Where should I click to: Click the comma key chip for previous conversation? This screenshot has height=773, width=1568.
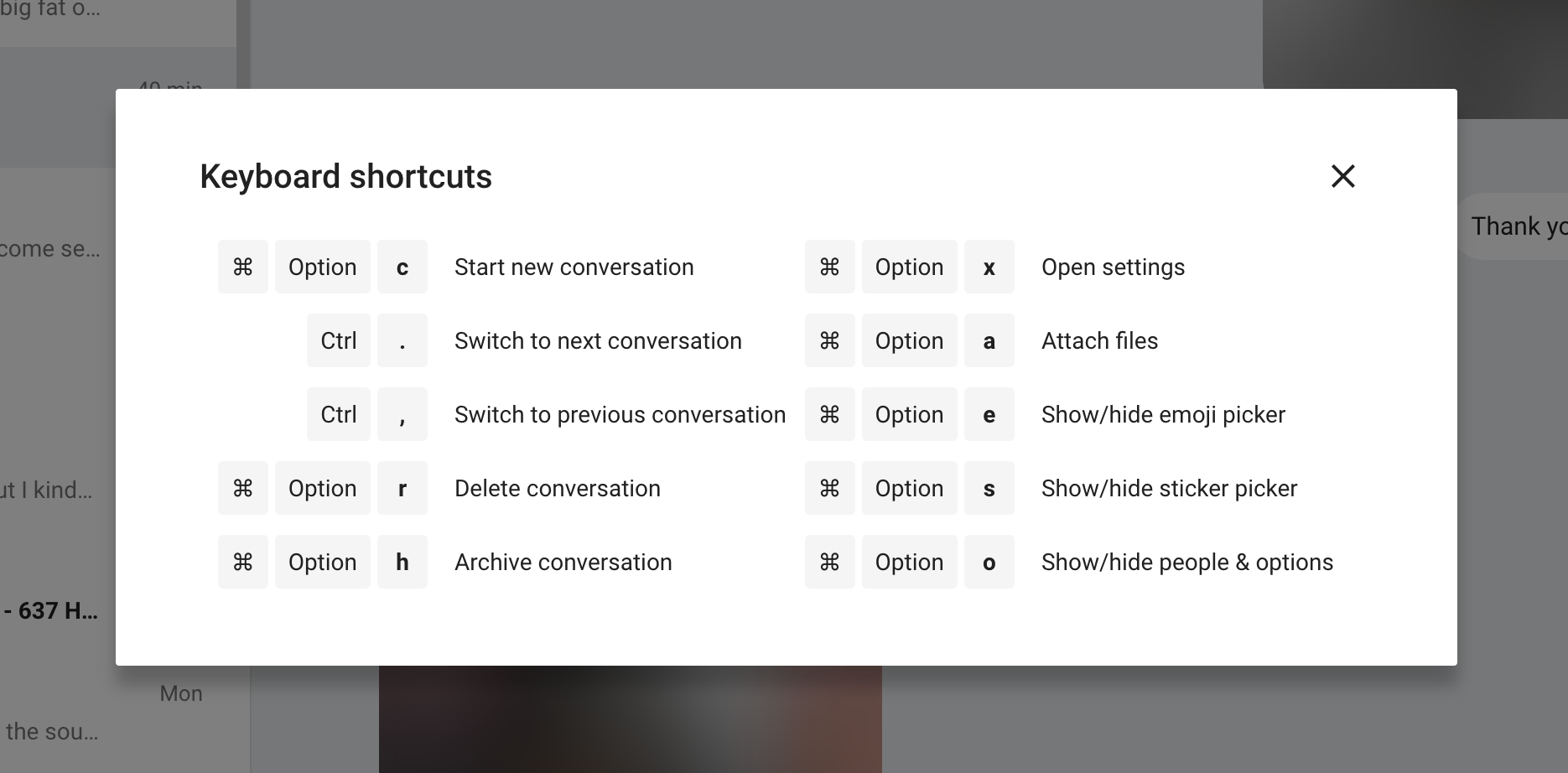402,414
